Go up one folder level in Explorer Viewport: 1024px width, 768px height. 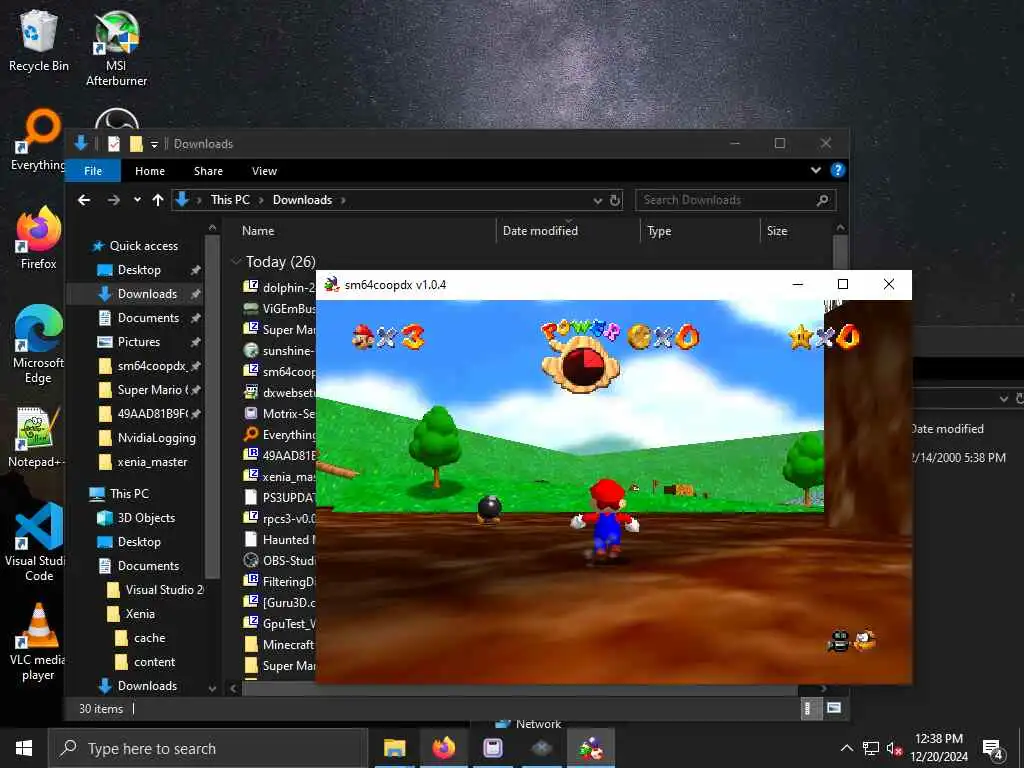pos(157,200)
